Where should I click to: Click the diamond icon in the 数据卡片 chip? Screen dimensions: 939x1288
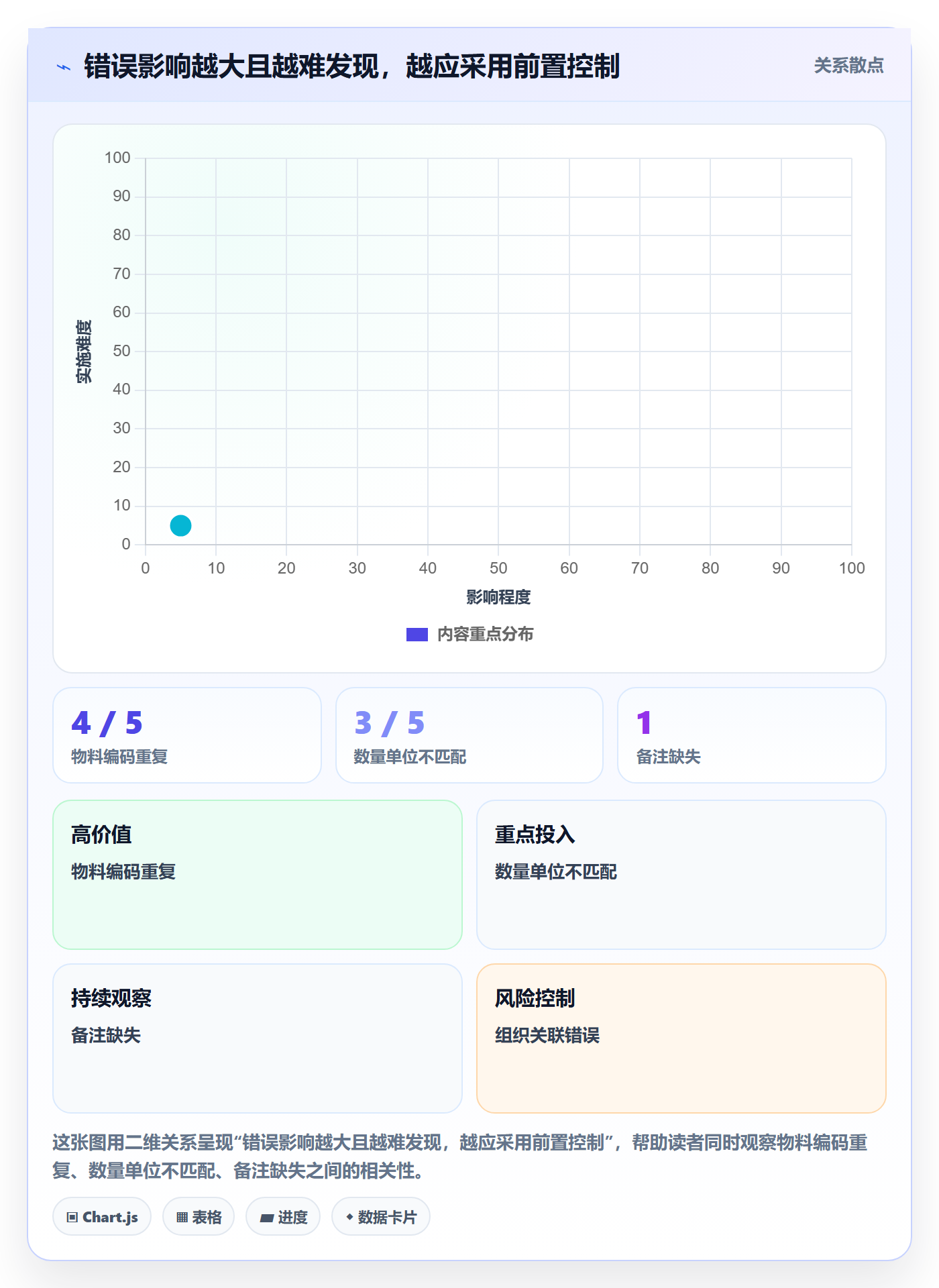[349, 1217]
